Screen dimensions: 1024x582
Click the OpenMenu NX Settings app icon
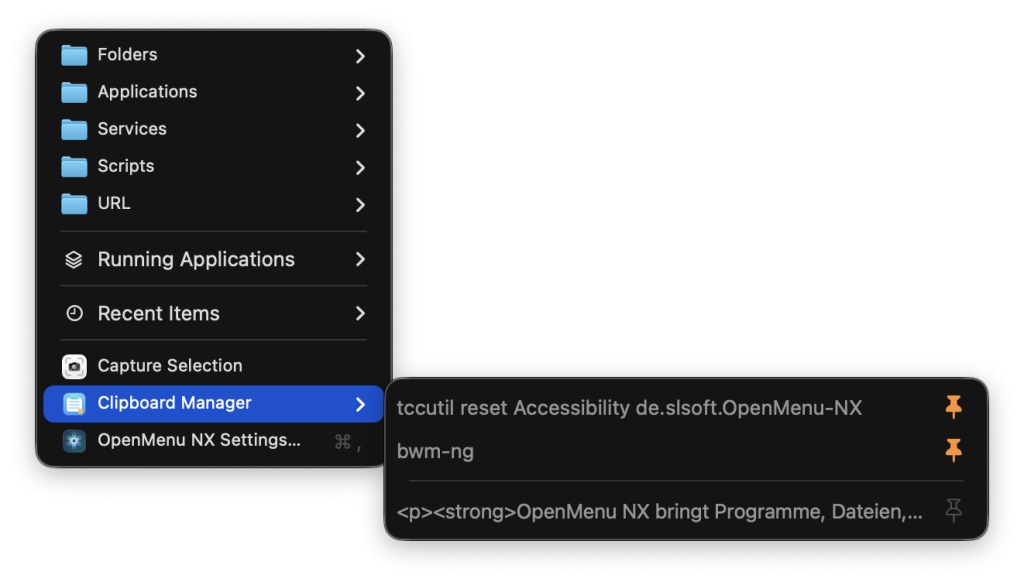pos(74,441)
